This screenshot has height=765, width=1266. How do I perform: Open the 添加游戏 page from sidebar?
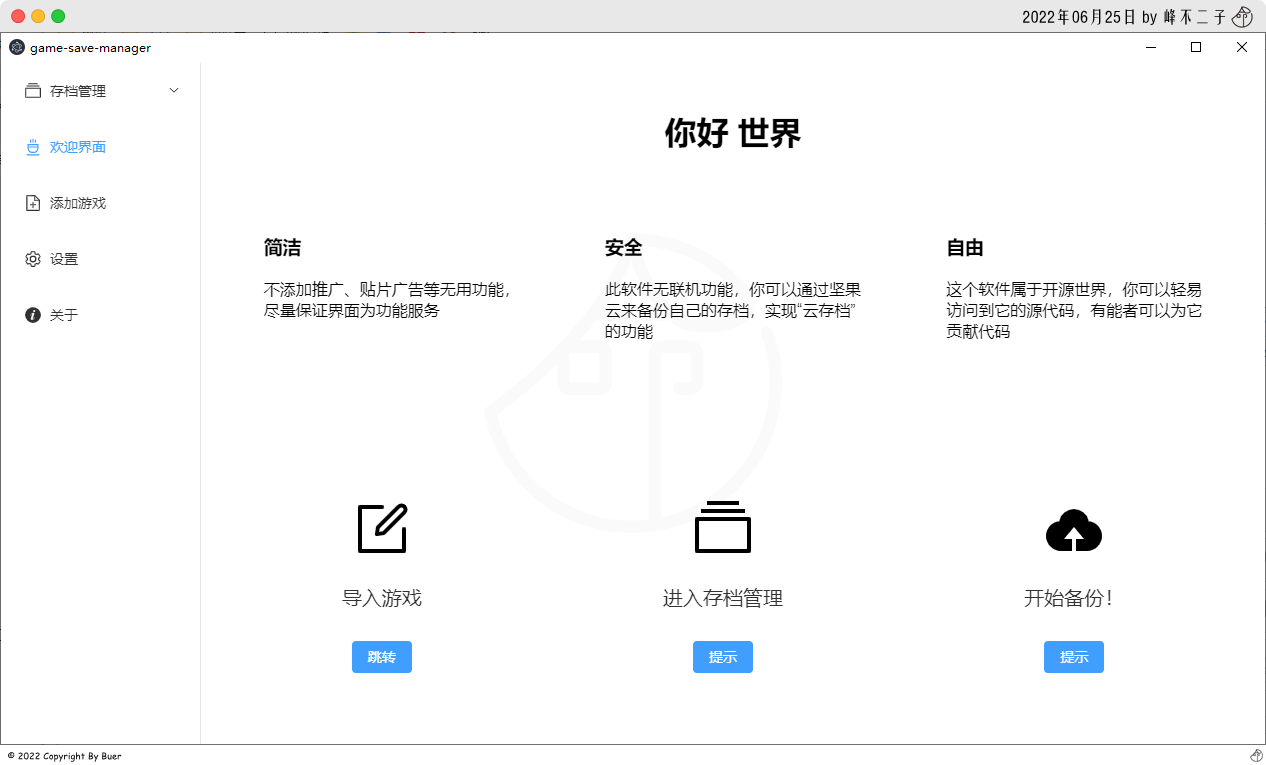point(75,202)
